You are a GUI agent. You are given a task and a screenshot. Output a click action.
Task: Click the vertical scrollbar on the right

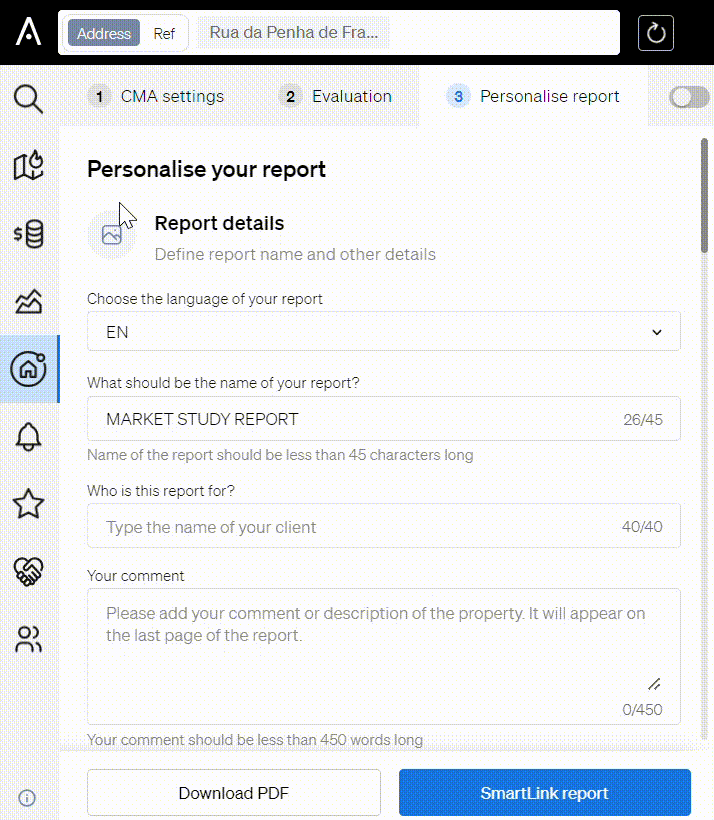[x=704, y=196]
